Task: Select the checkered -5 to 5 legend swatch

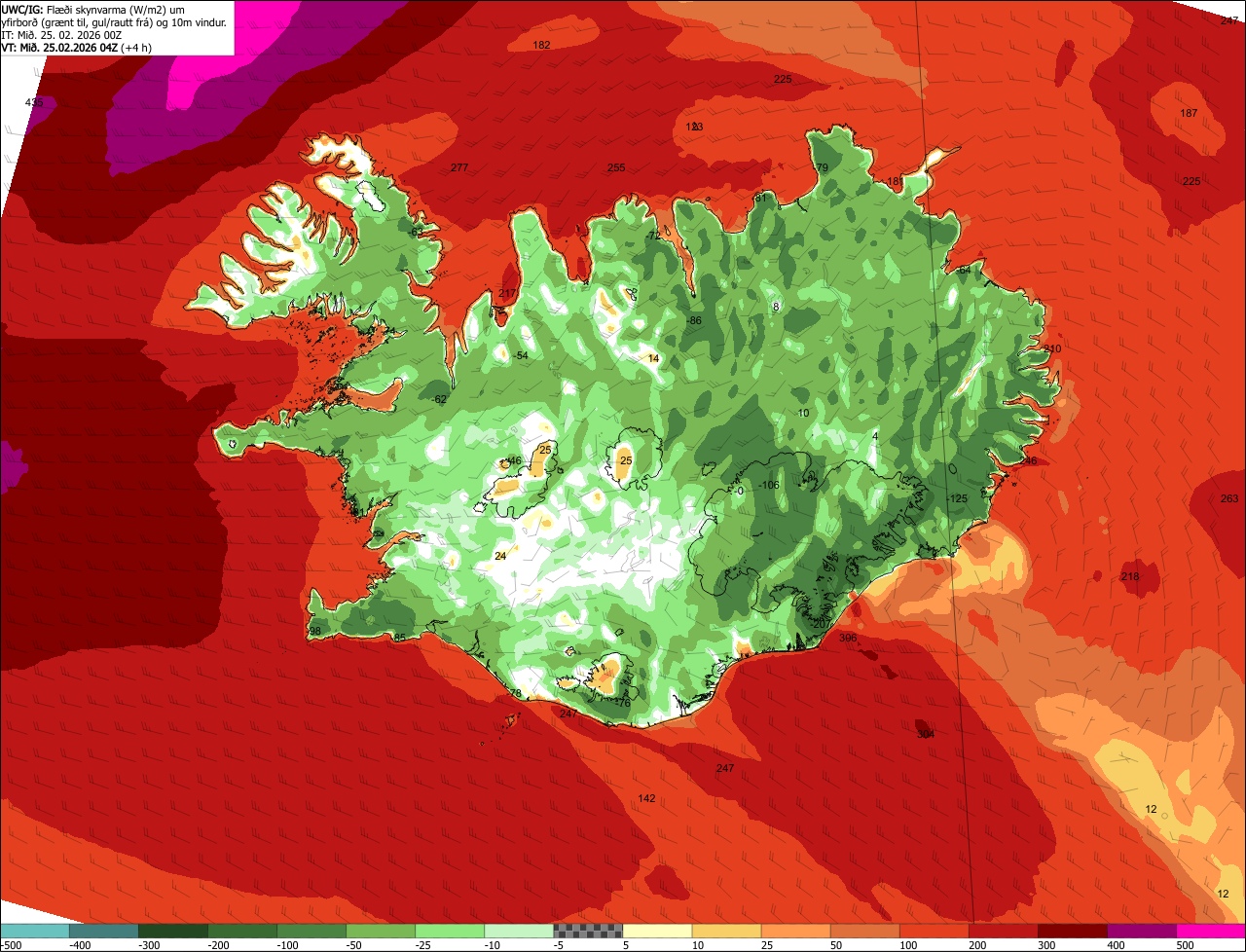Action: coord(588,931)
